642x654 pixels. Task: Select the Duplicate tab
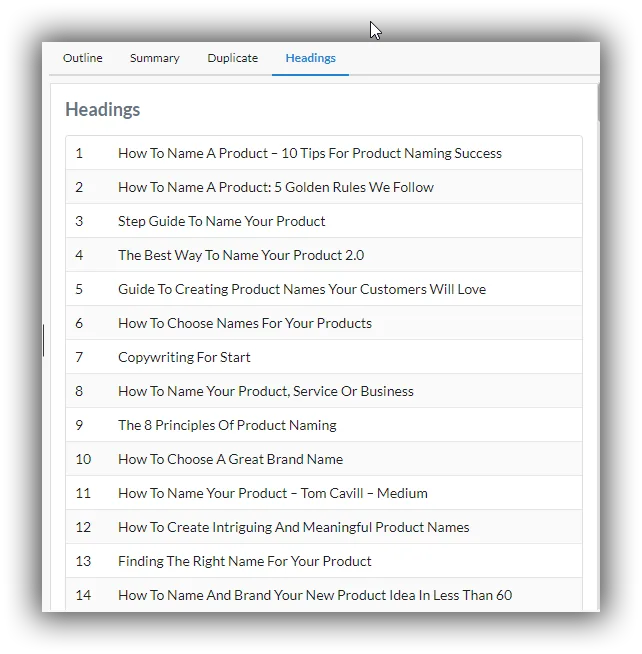[x=232, y=58]
